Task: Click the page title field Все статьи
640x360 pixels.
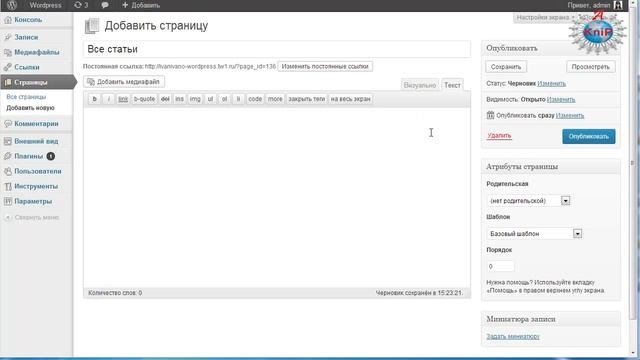Action: pyautogui.click(x=277, y=49)
